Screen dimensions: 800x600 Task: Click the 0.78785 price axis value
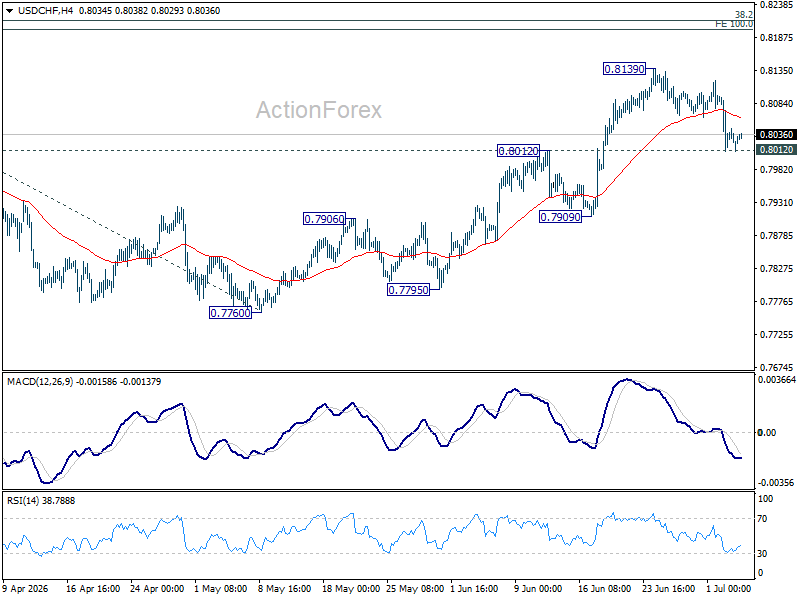777,236
